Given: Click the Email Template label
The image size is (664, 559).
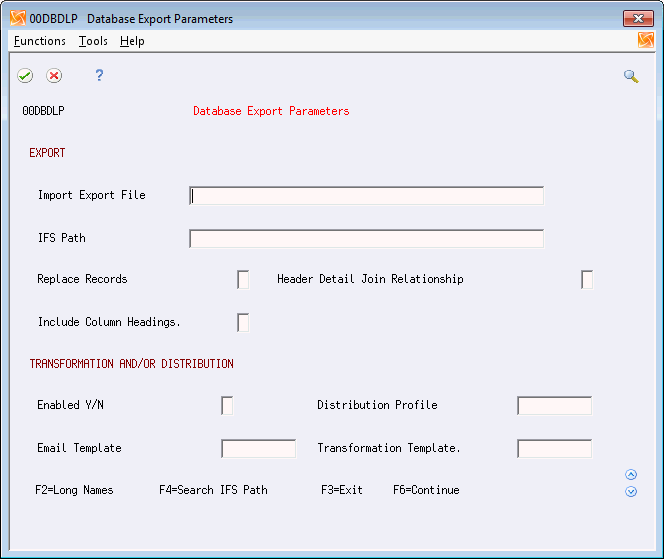Looking at the screenshot, I should (x=79, y=448).
